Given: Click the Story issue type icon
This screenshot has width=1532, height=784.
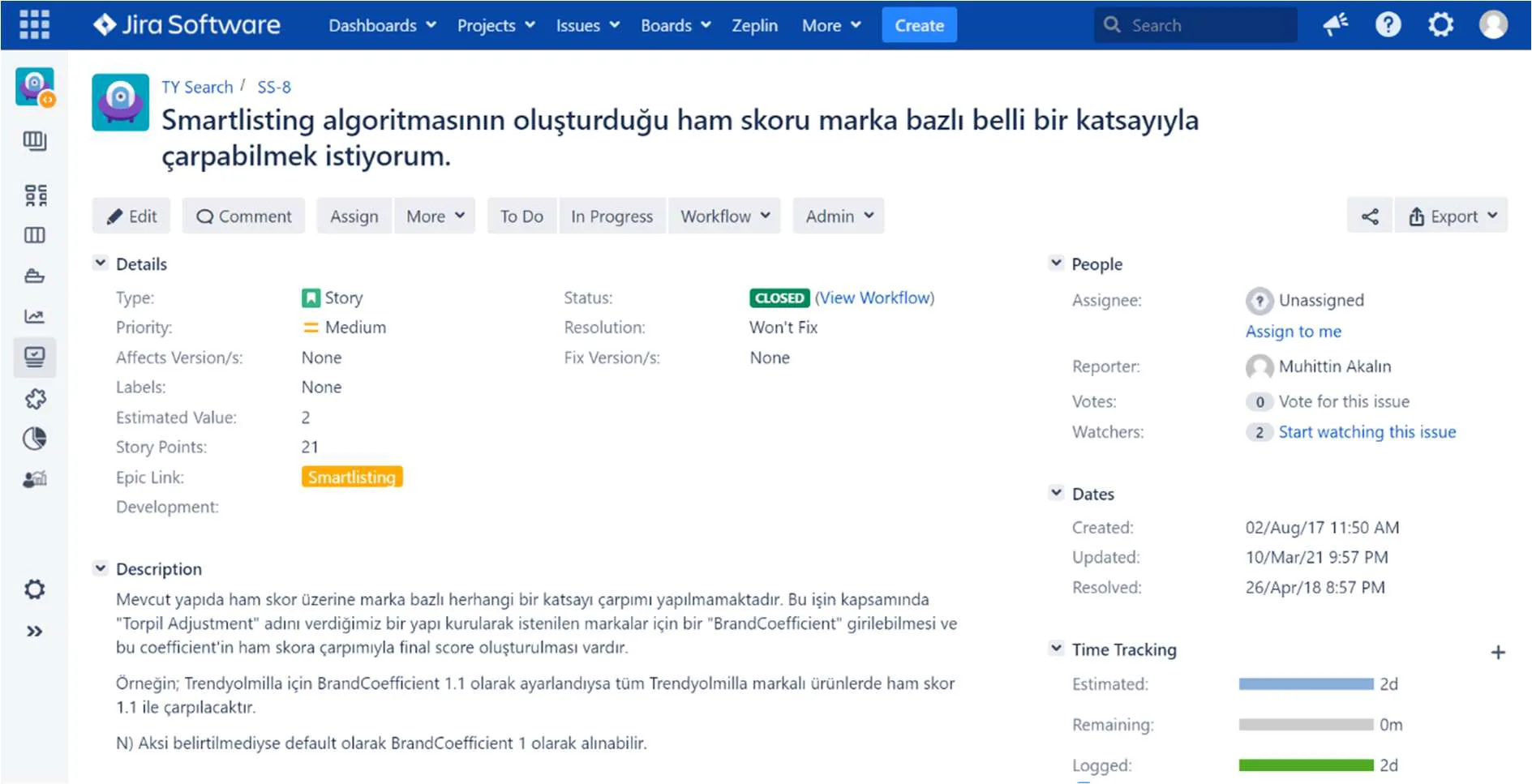Looking at the screenshot, I should click(311, 298).
